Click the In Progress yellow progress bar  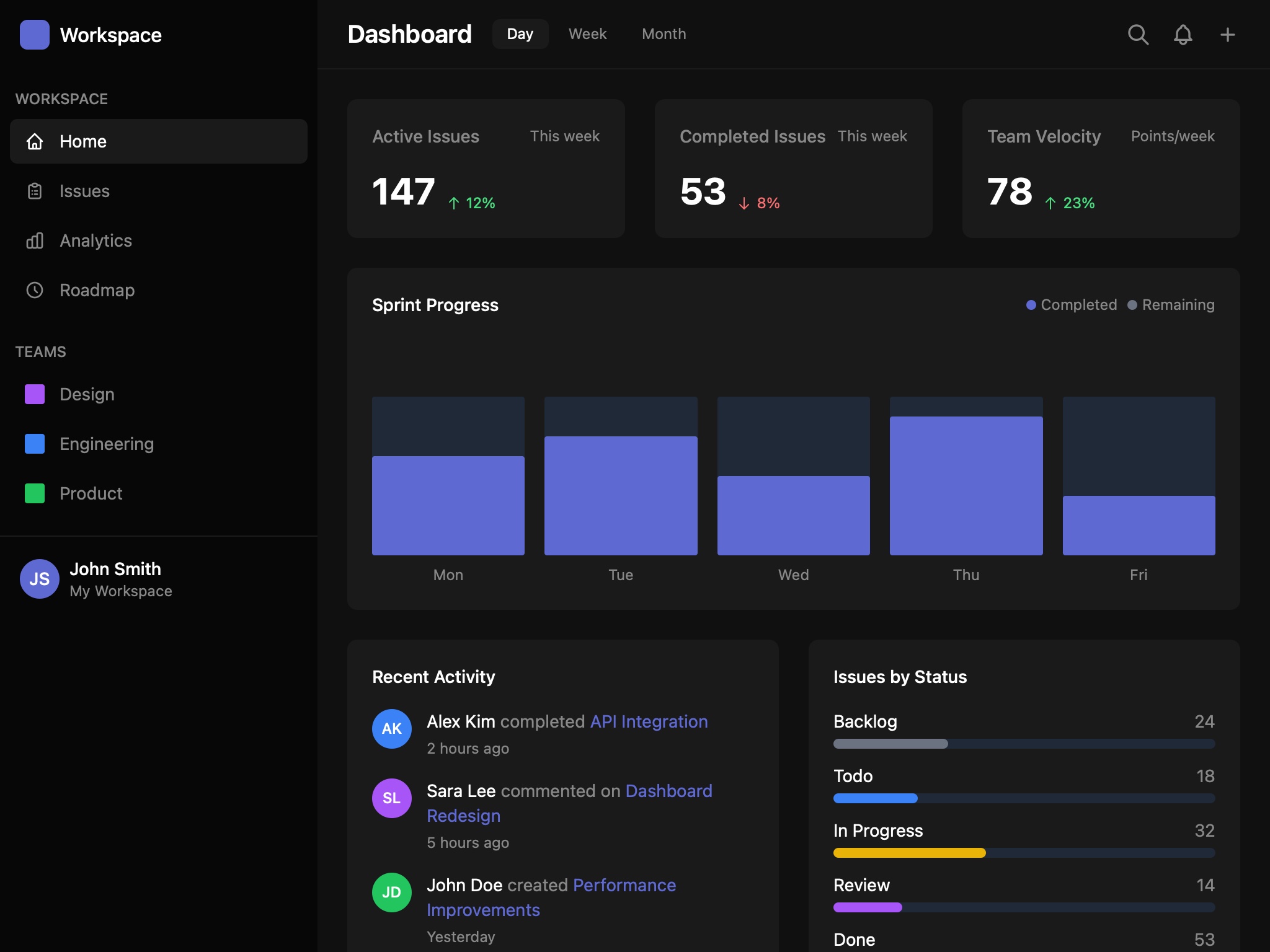909,853
